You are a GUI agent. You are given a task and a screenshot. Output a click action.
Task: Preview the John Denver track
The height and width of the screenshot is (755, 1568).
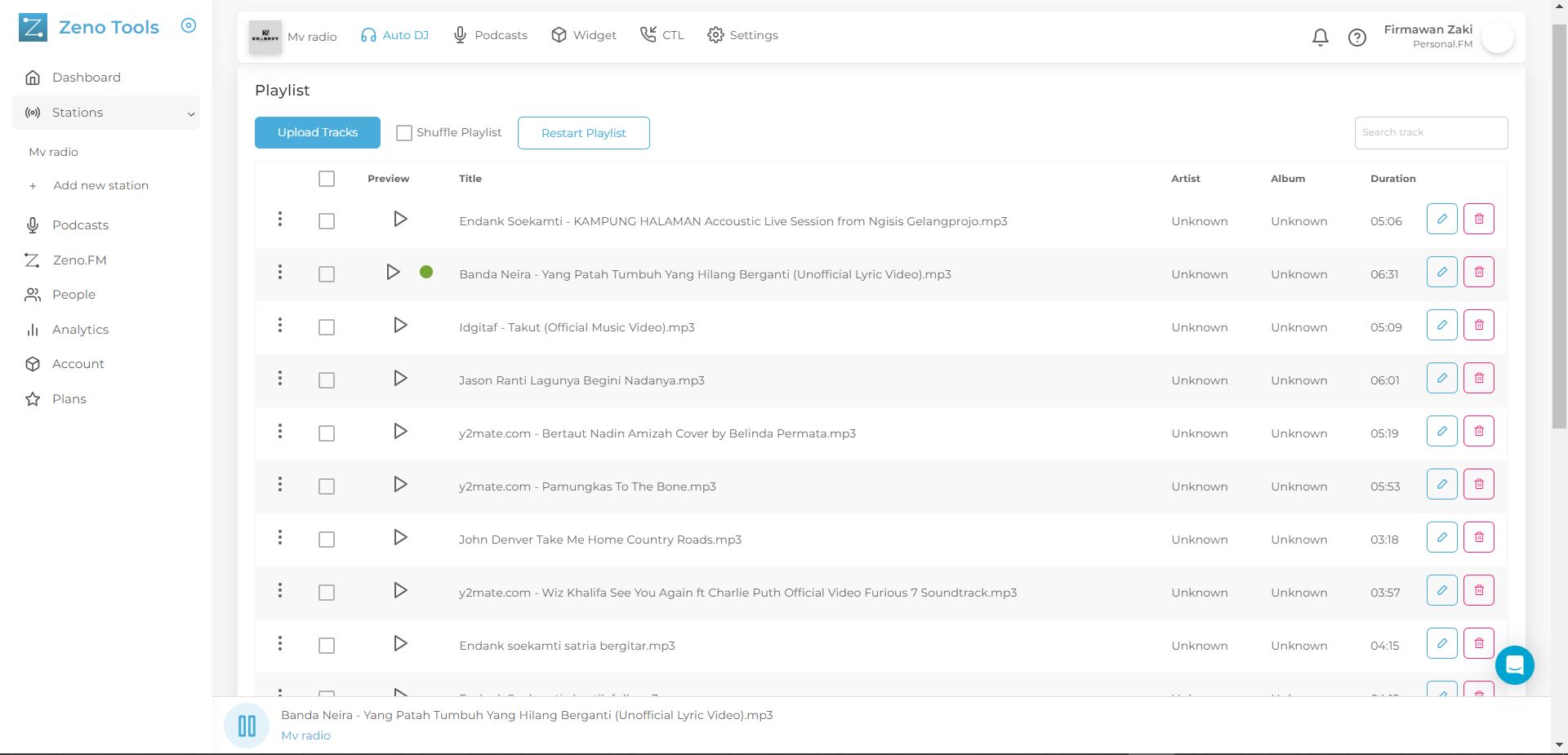tap(400, 538)
